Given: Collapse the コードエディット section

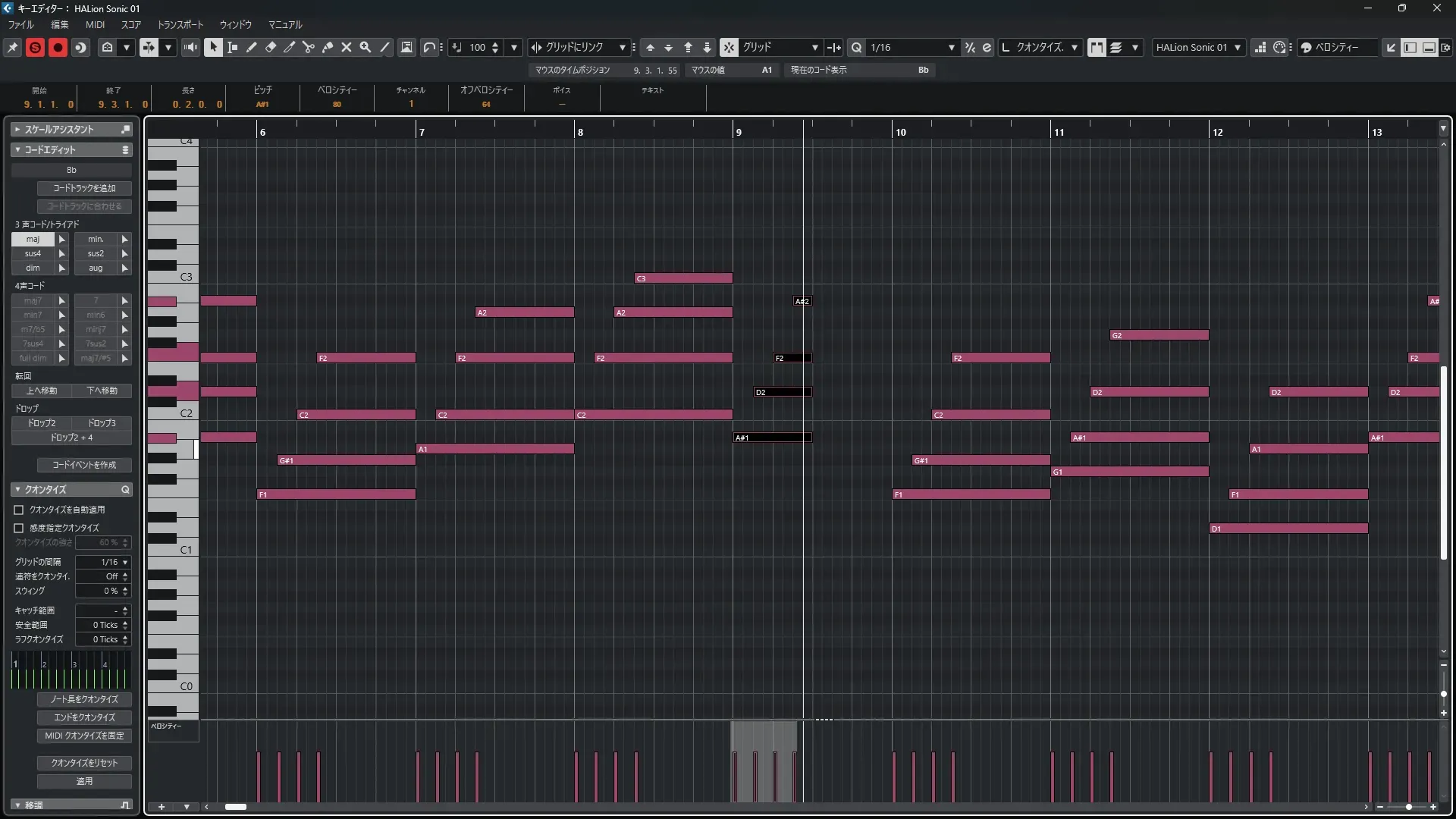Looking at the screenshot, I should tap(17, 150).
